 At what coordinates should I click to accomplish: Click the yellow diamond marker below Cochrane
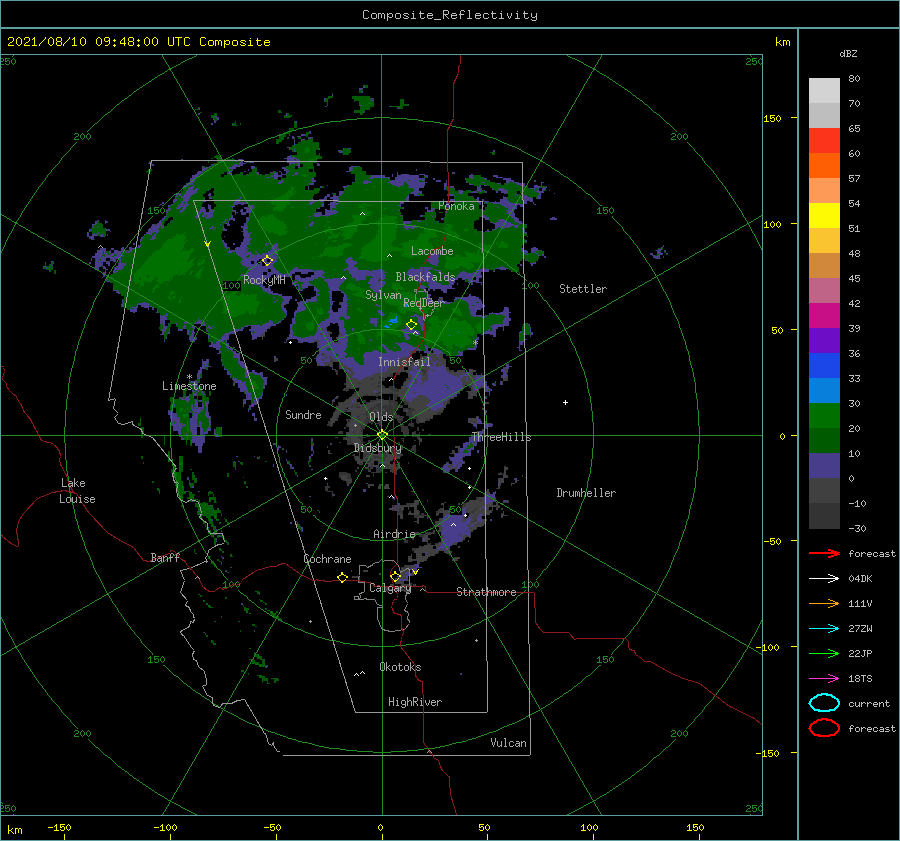342,577
